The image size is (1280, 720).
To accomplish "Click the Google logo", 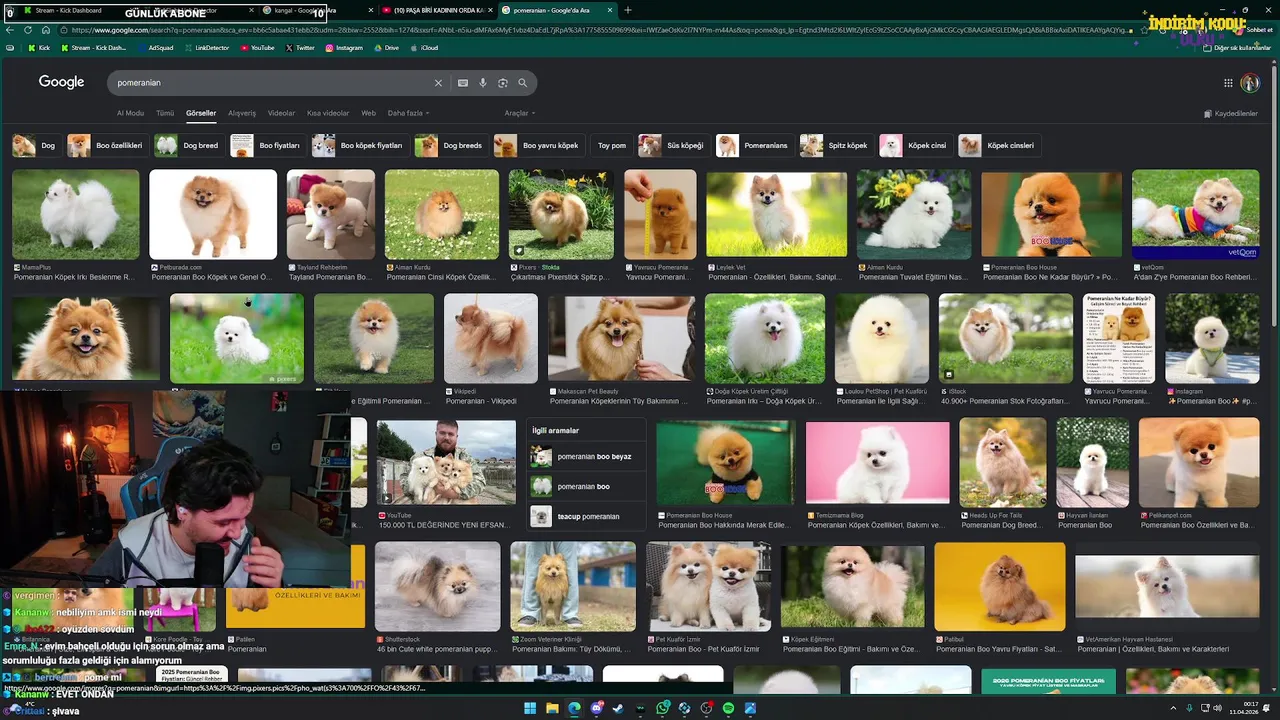I will coord(61,82).
